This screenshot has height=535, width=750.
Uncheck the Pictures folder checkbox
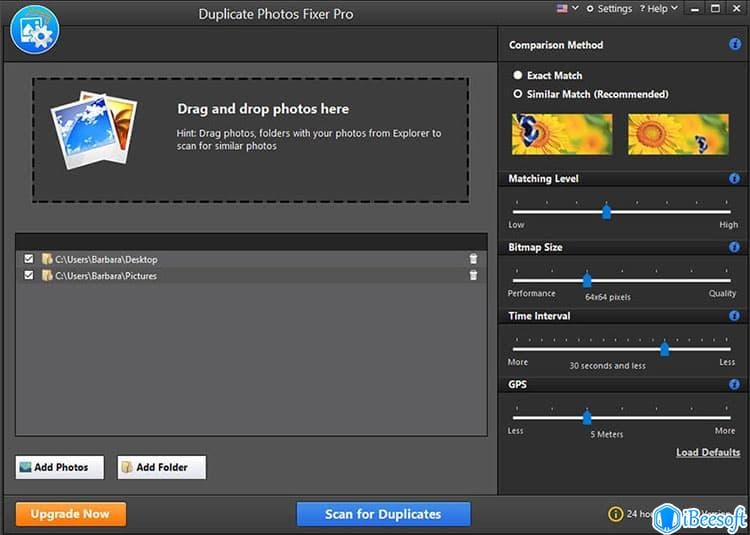(x=29, y=275)
